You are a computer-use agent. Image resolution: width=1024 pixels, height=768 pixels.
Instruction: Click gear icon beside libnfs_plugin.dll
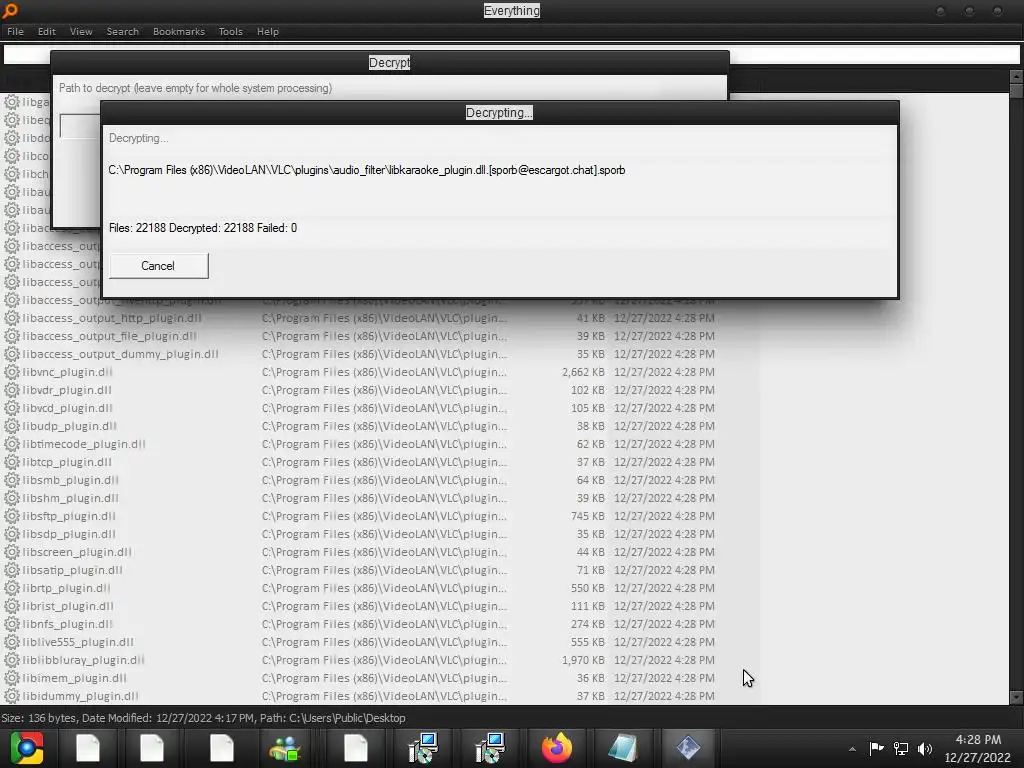pyautogui.click(x=12, y=624)
